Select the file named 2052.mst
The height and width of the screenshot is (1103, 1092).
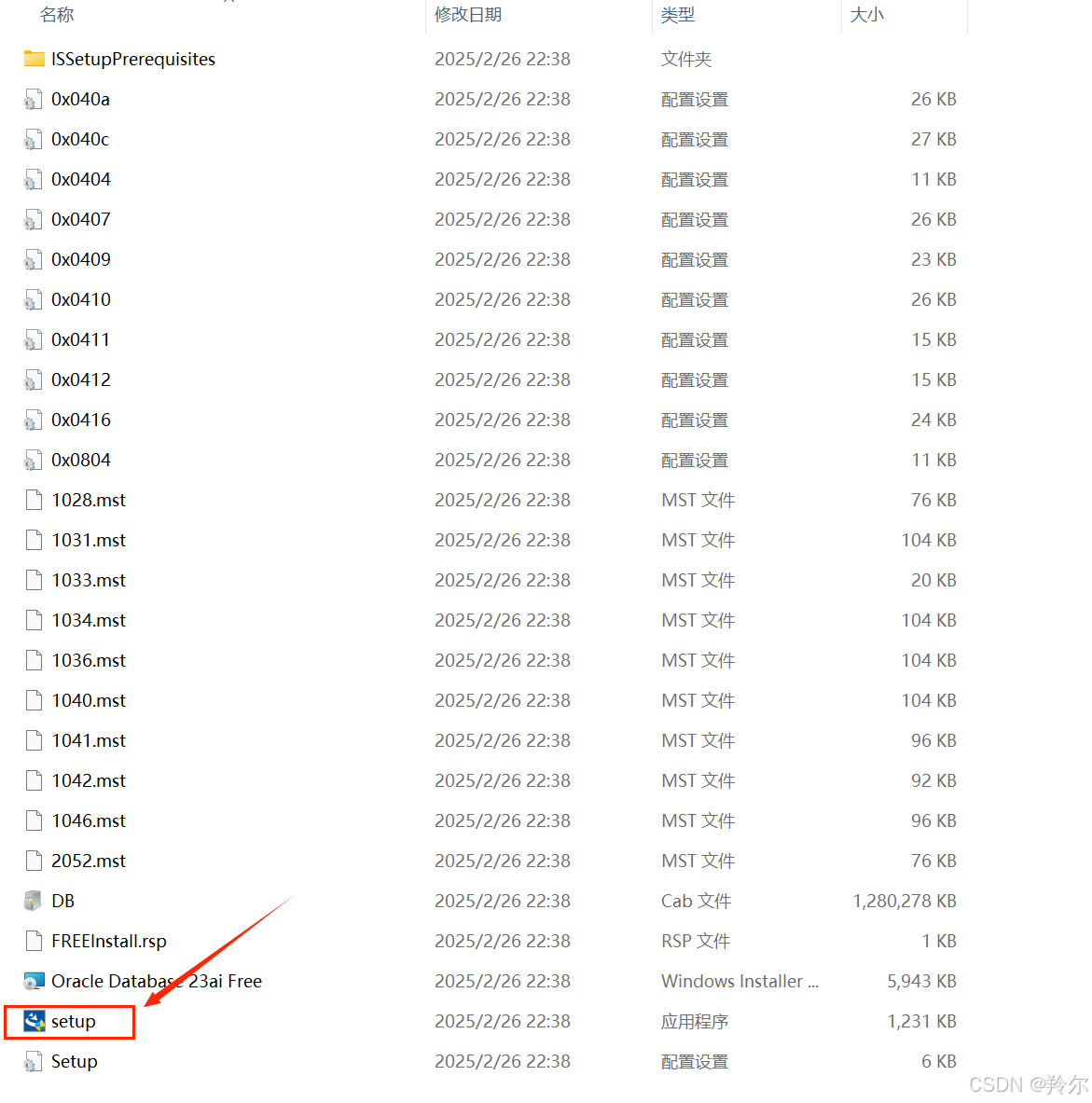89,861
